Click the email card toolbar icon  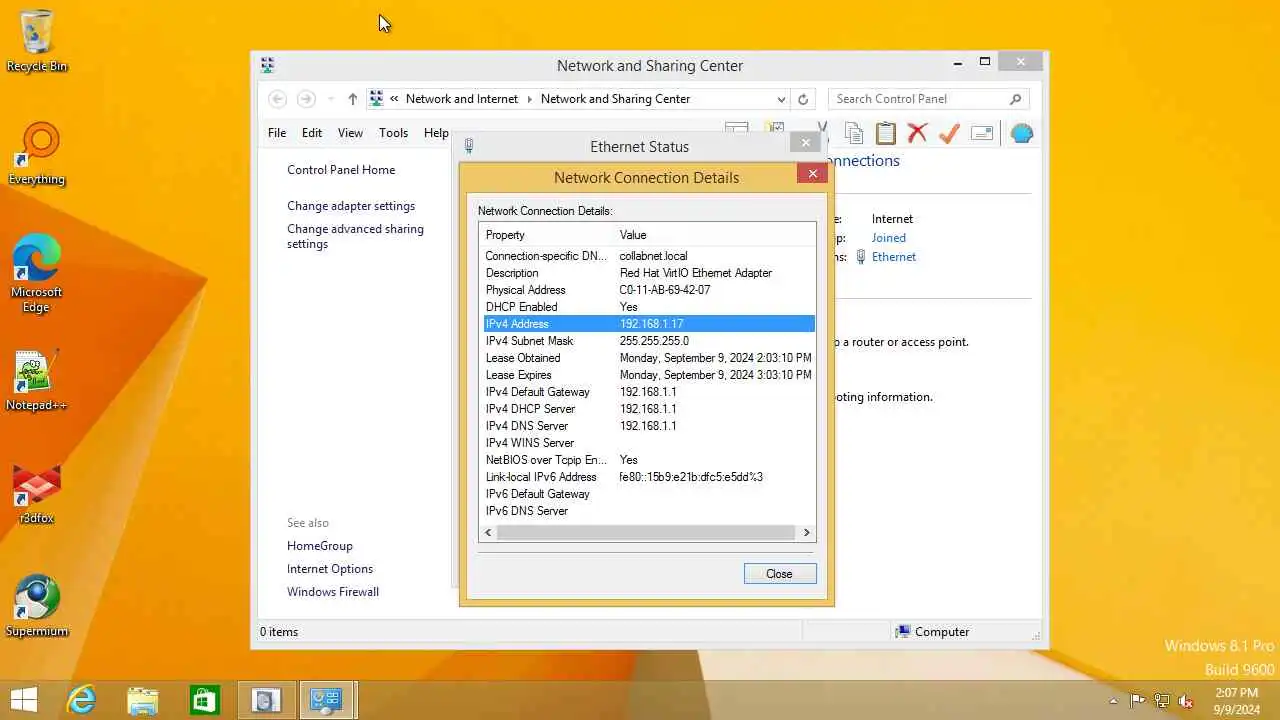point(981,133)
